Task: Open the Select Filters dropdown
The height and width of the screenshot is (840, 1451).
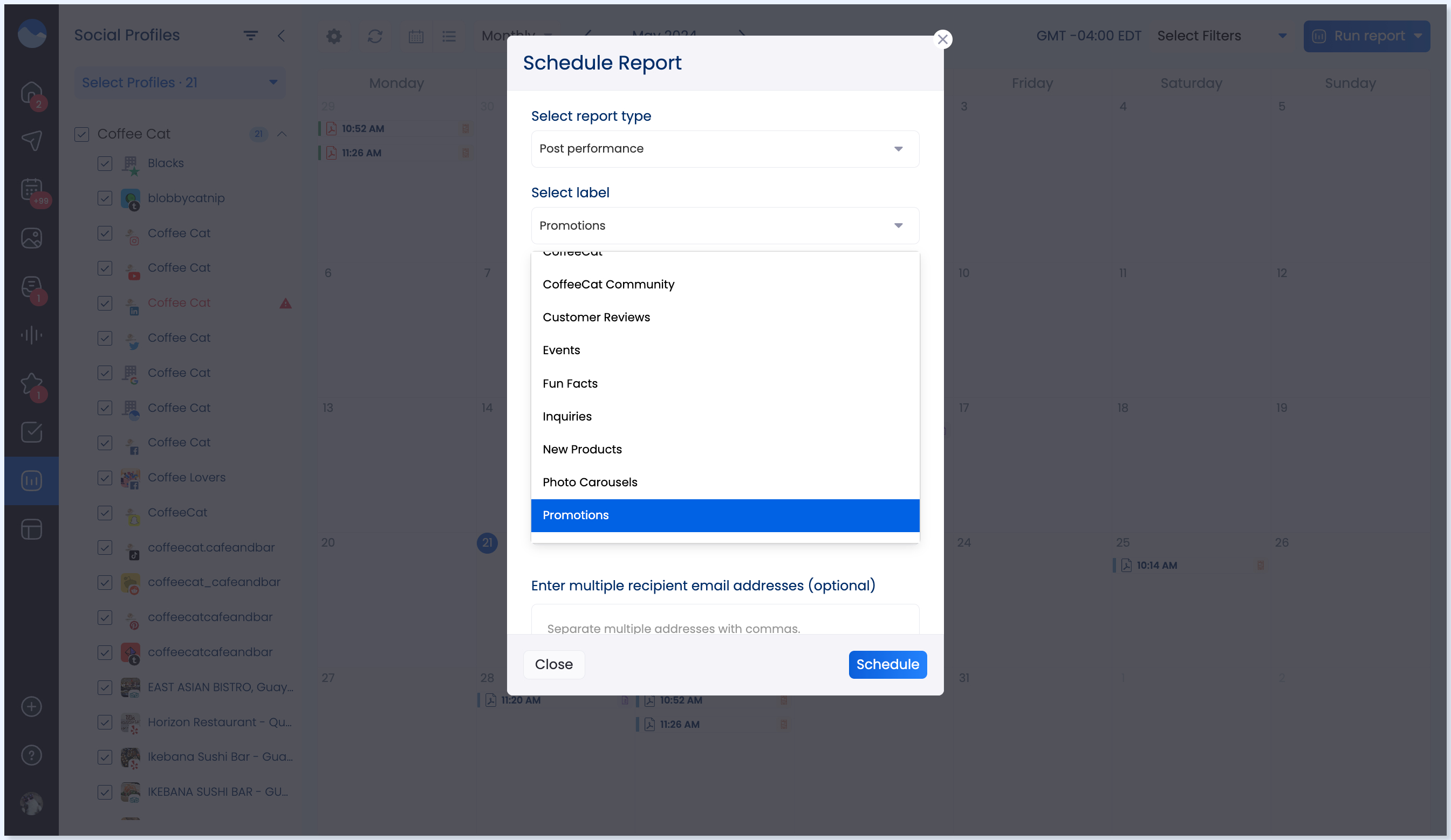Action: point(1221,36)
